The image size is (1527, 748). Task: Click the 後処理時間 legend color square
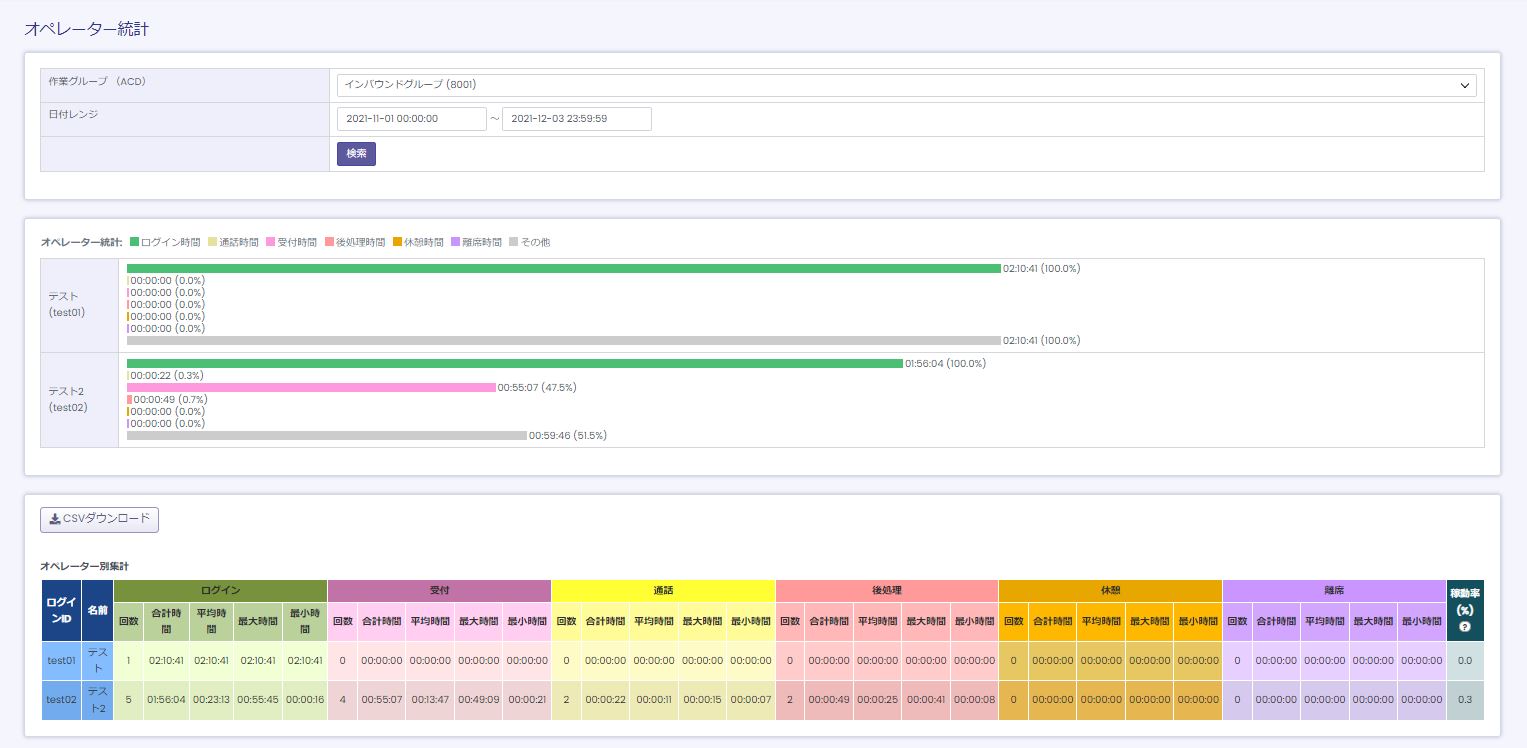coord(329,242)
